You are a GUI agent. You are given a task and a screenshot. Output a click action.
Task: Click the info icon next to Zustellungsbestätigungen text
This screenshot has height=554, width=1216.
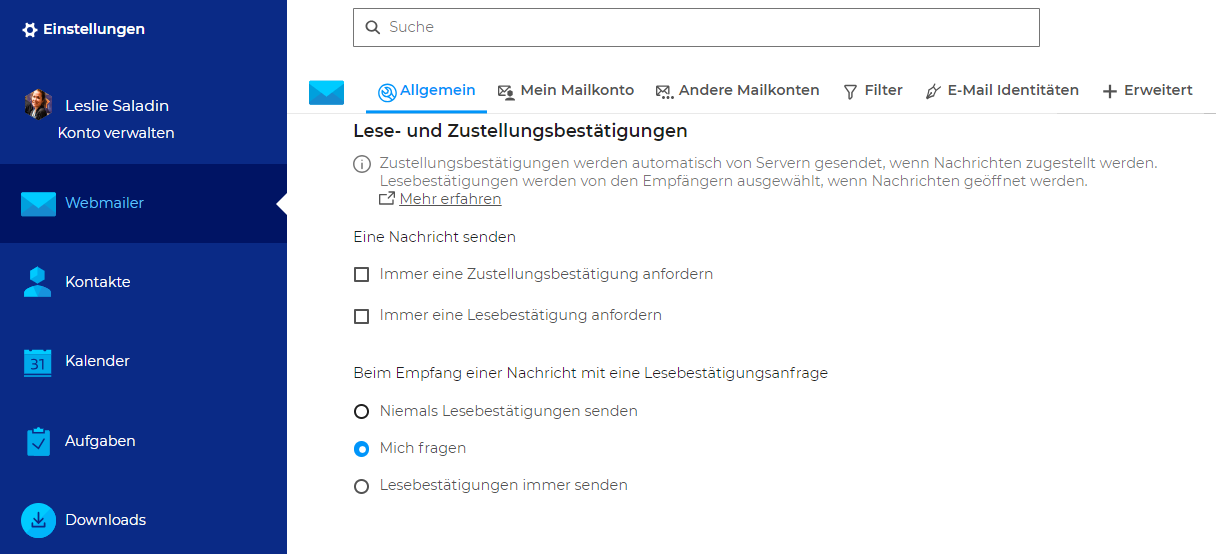coord(362,164)
